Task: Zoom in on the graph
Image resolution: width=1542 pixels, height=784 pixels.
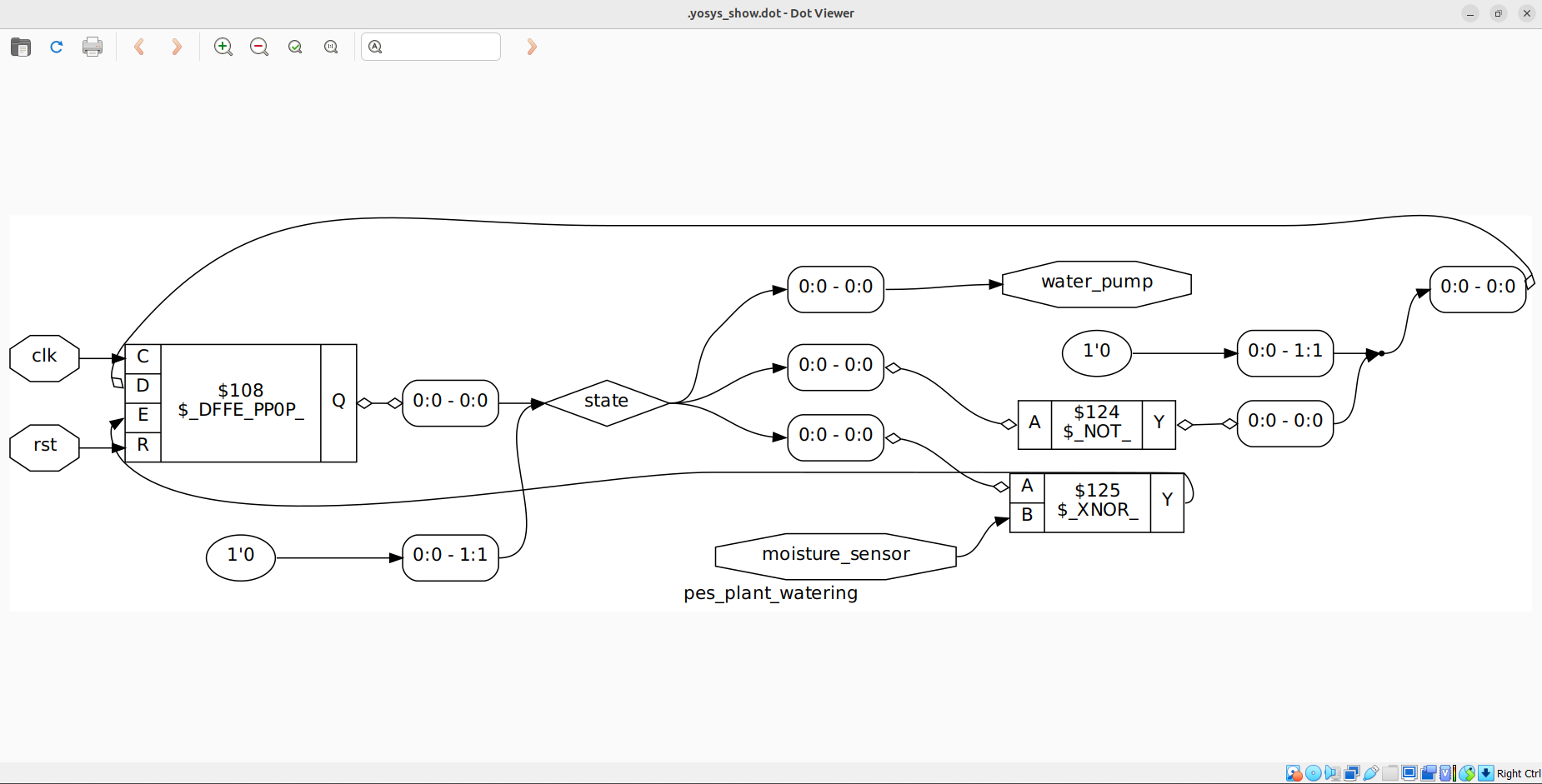Action: pyautogui.click(x=223, y=47)
